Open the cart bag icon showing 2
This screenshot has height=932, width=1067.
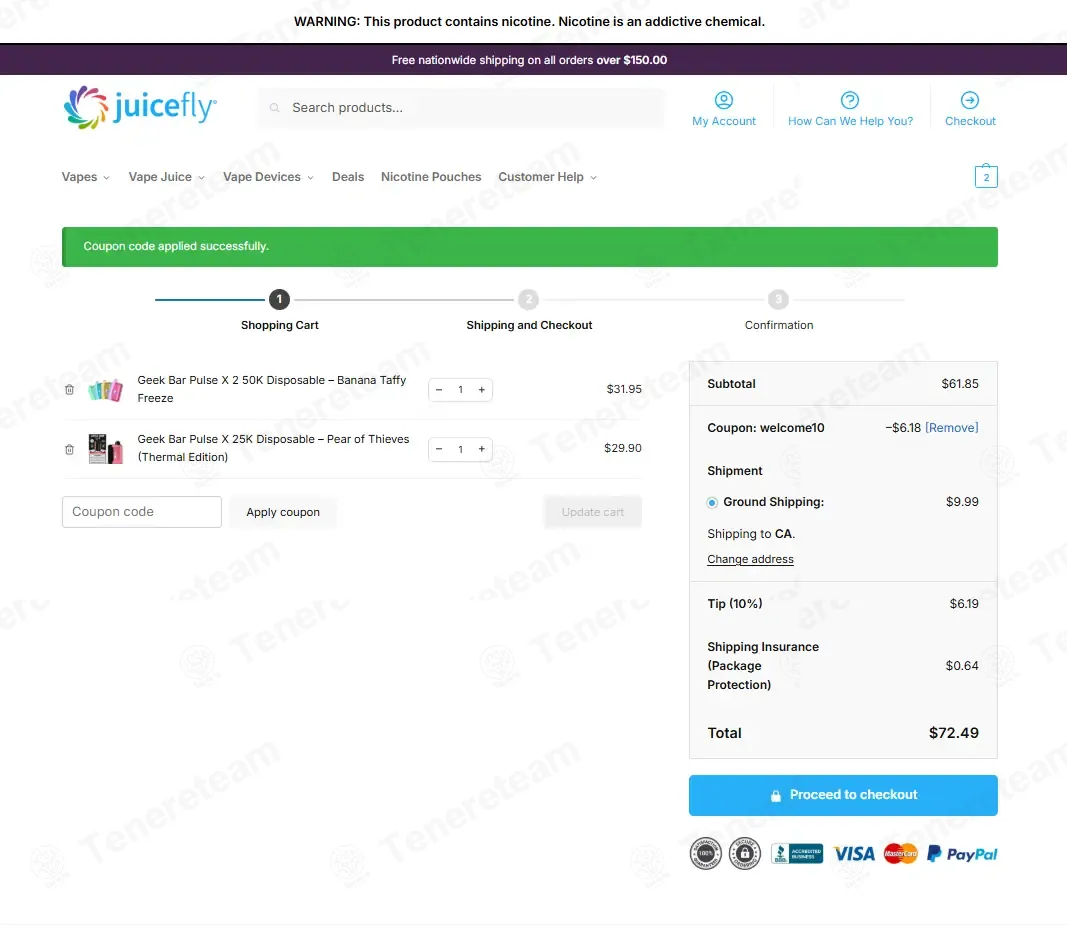(986, 176)
